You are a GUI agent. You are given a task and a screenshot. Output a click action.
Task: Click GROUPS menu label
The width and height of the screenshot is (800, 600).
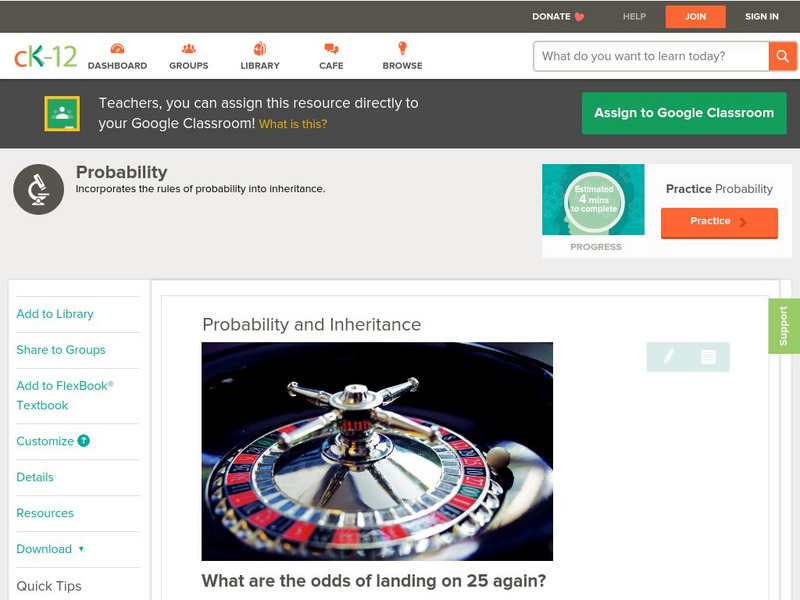point(189,66)
